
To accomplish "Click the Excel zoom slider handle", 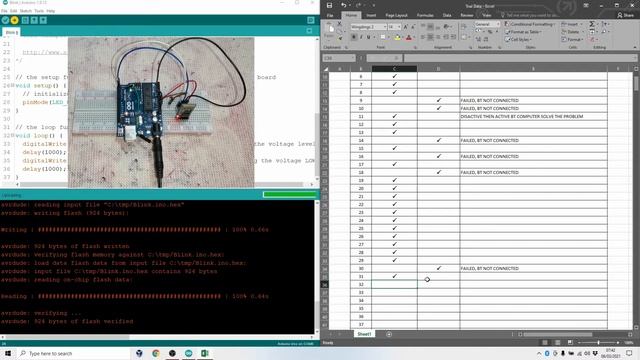I will (x=598, y=342).
